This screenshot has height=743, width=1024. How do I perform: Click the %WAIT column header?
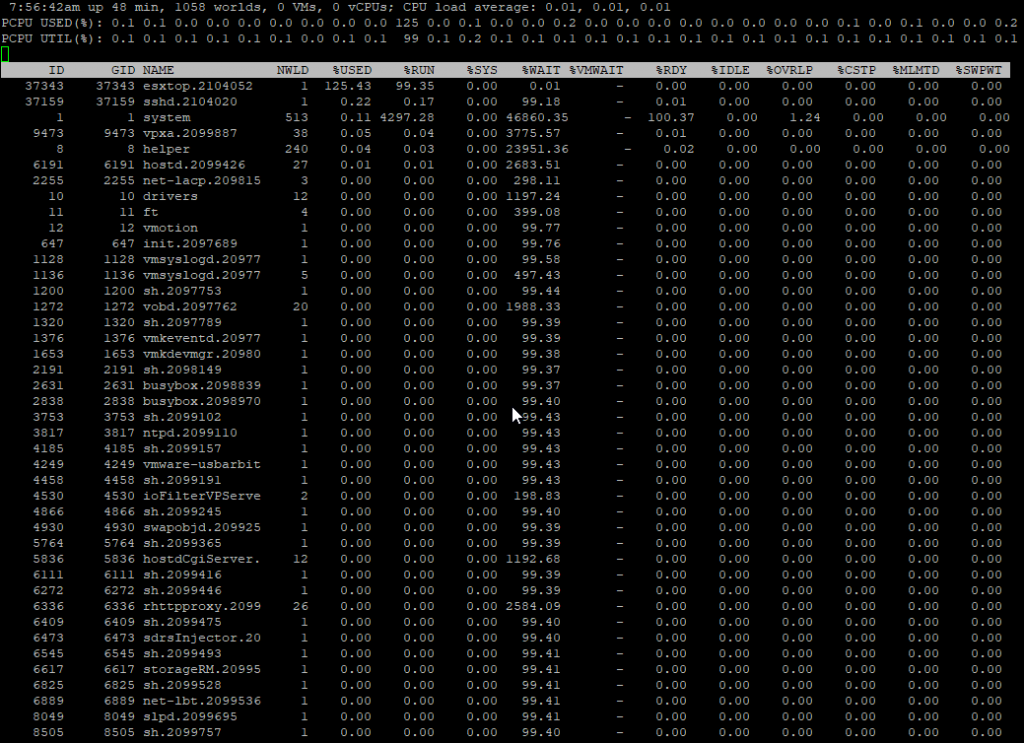pyautogui.click(x=541, y=70)
